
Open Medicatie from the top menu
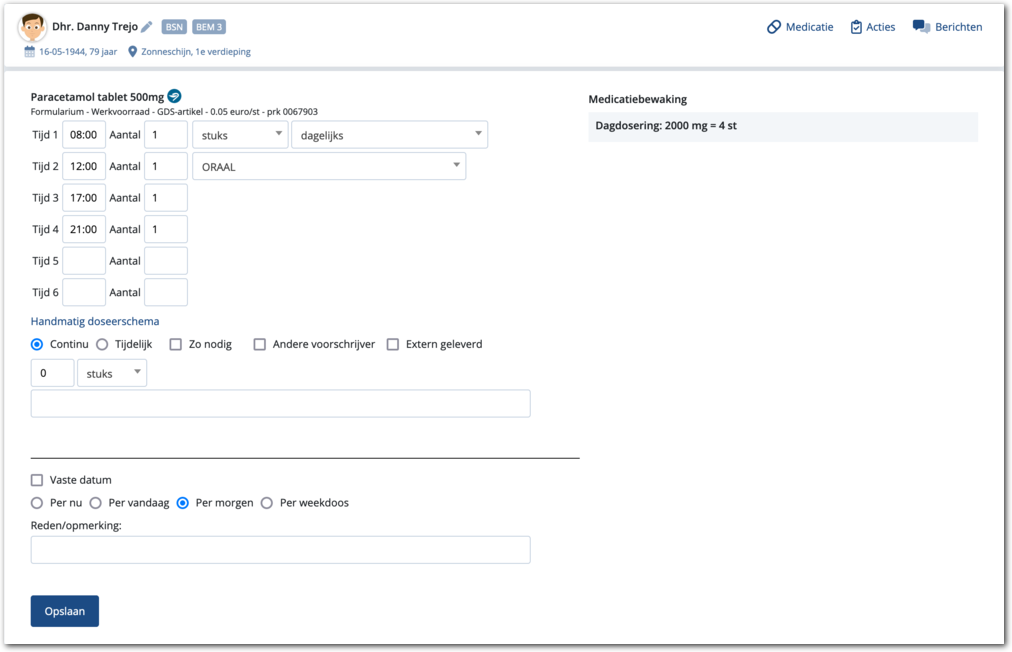click(x=799, y=27)
